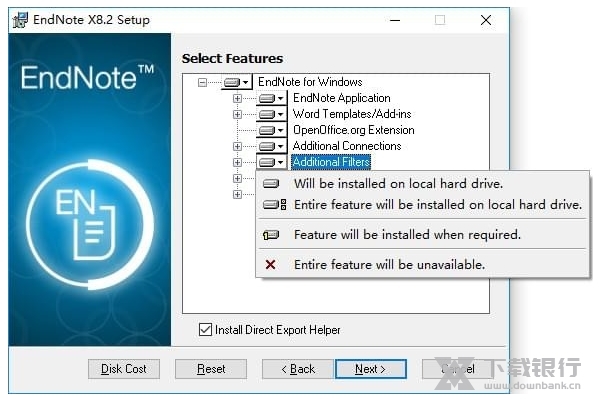599x399 pixels.
Task: Click the Additional Filters drive icon dropdown
Action: [x=272, y=162]
